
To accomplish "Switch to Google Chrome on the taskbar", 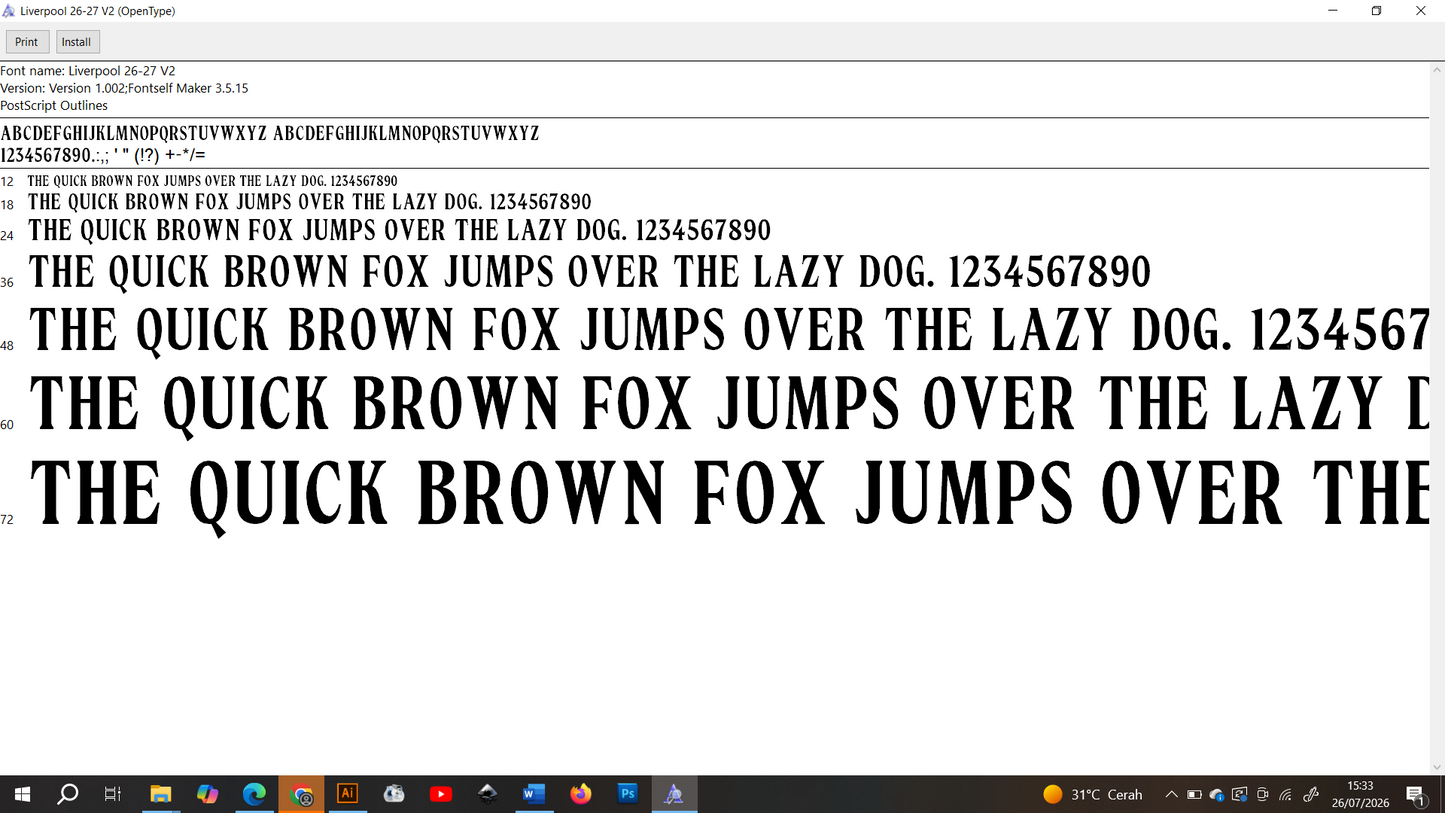I will [x=301, y=794].
